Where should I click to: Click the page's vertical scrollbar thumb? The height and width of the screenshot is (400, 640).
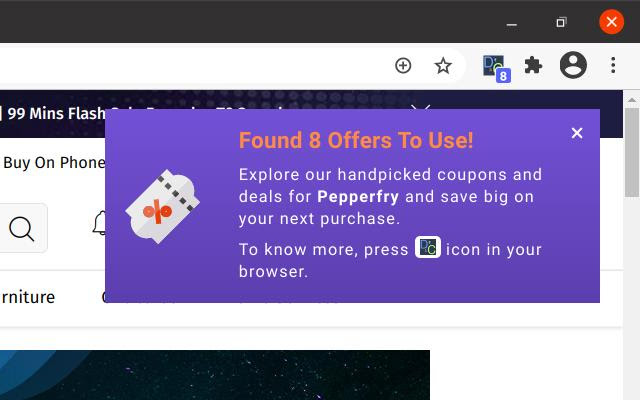click(x=632, y=153)
